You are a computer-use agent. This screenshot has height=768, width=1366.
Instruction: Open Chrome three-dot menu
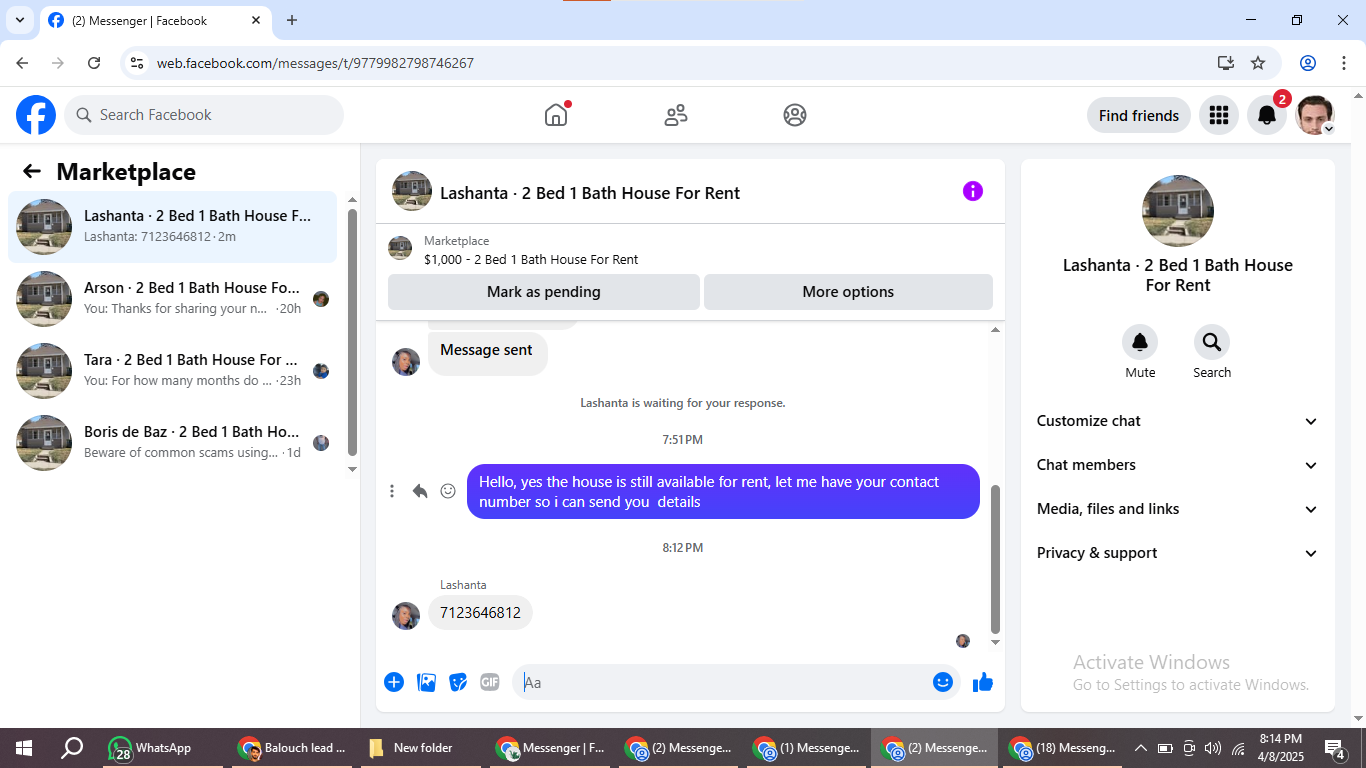[1342, 63]
